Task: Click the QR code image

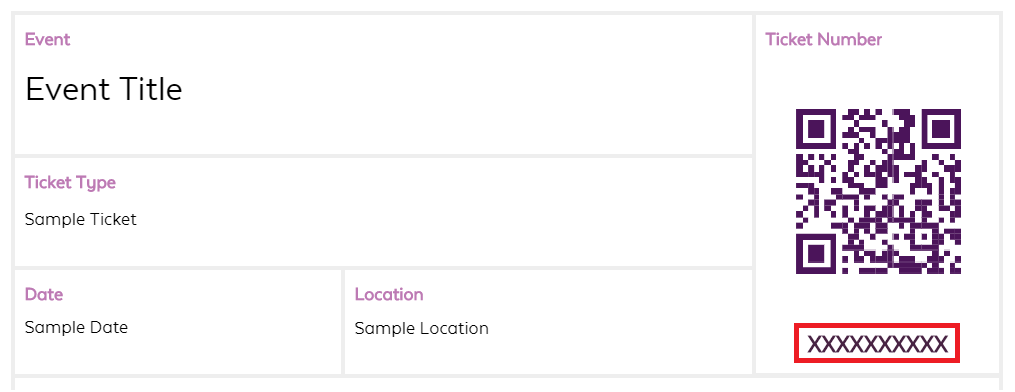Action: point(878,191)
